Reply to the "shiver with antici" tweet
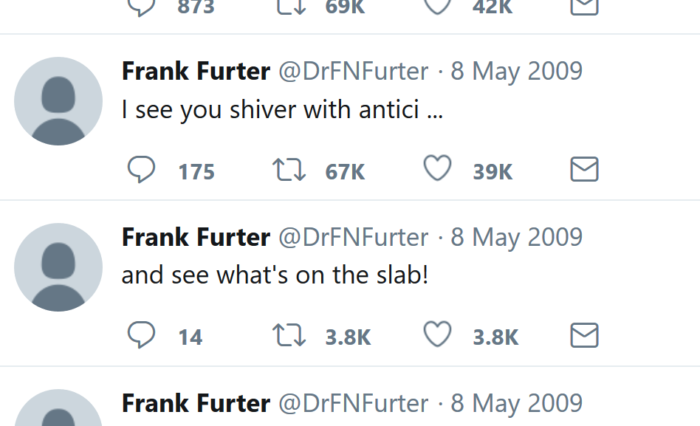Screen dimensions: 700x426 tap(142, 171)
